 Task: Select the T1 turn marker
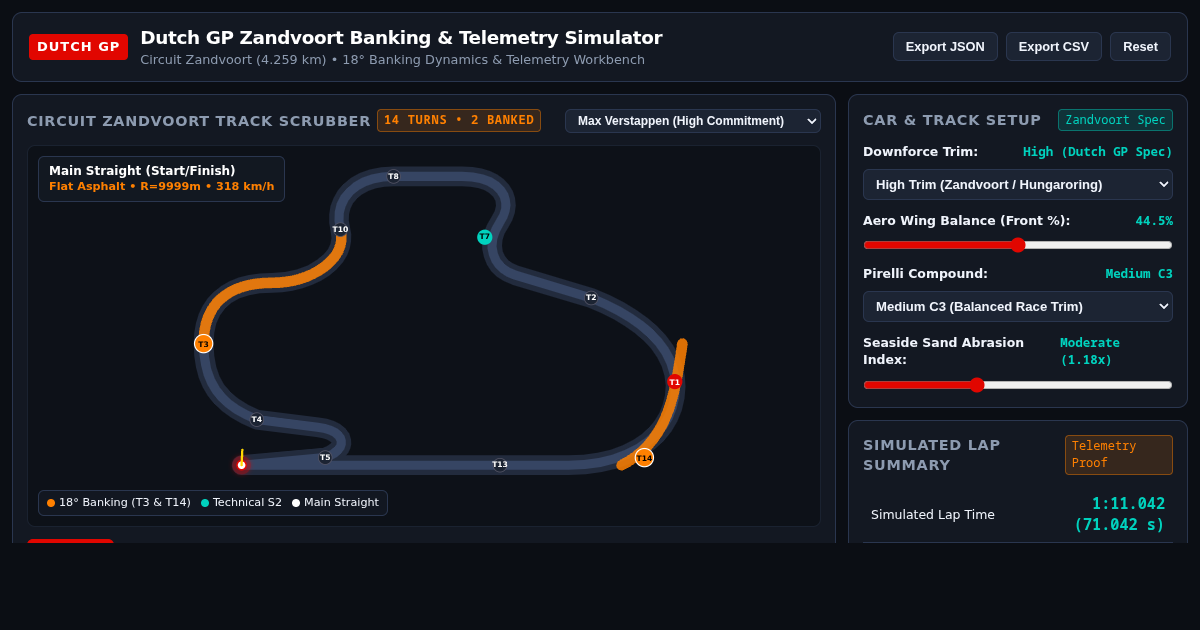point(674,382)
